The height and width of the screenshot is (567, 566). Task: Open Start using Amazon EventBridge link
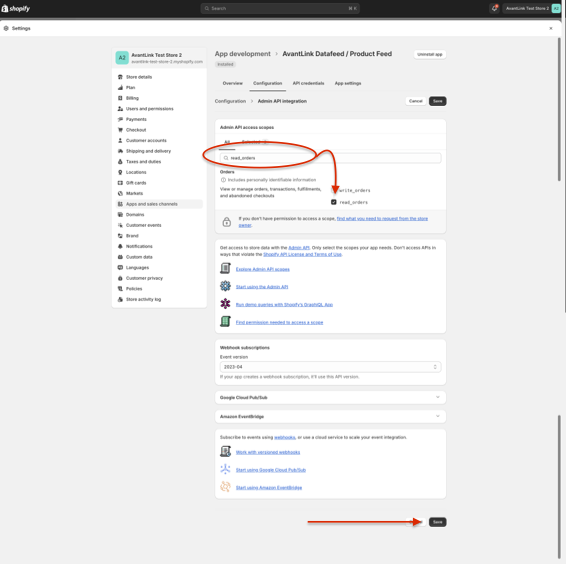point(269,488)
